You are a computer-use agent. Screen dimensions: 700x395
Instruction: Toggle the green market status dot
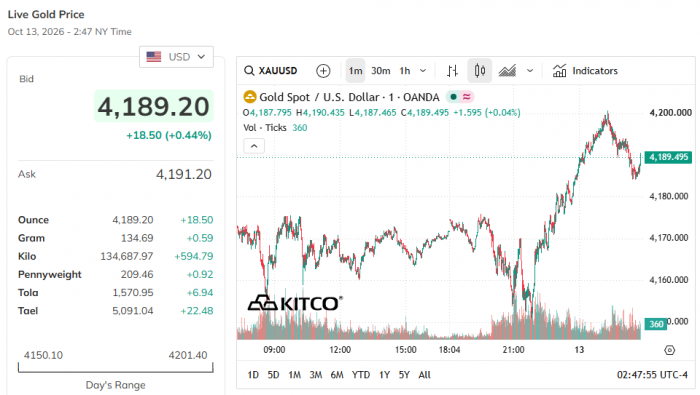coord(453,97)
